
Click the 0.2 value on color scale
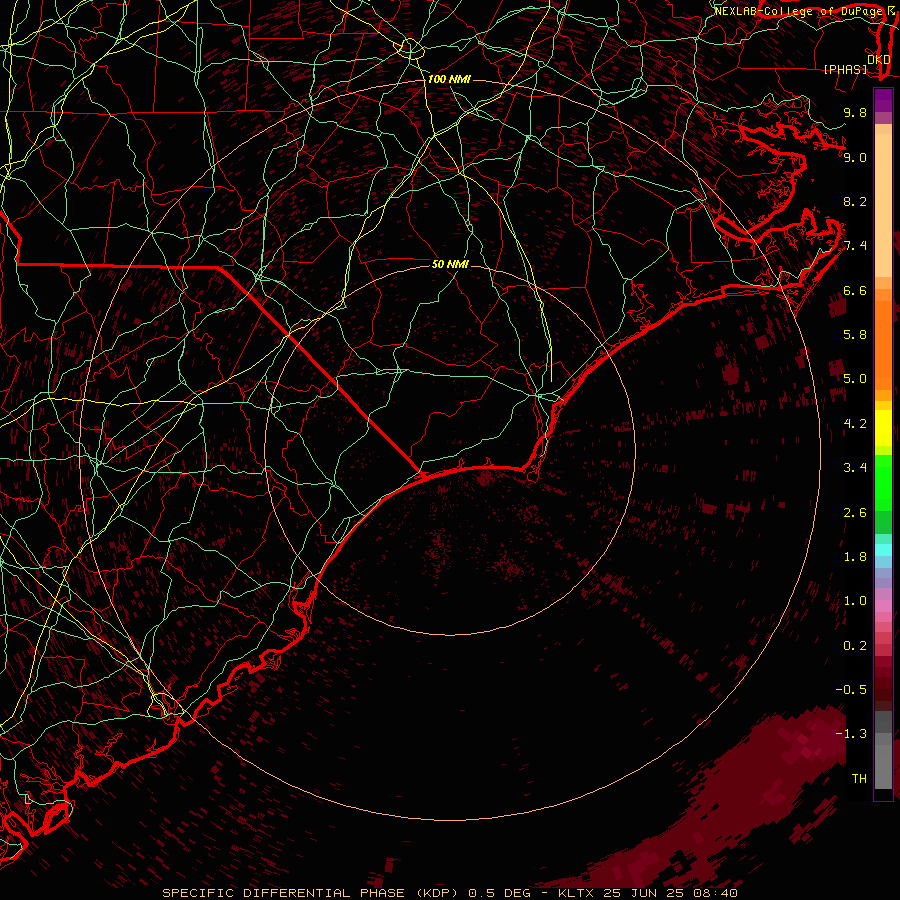coord(855,646)
